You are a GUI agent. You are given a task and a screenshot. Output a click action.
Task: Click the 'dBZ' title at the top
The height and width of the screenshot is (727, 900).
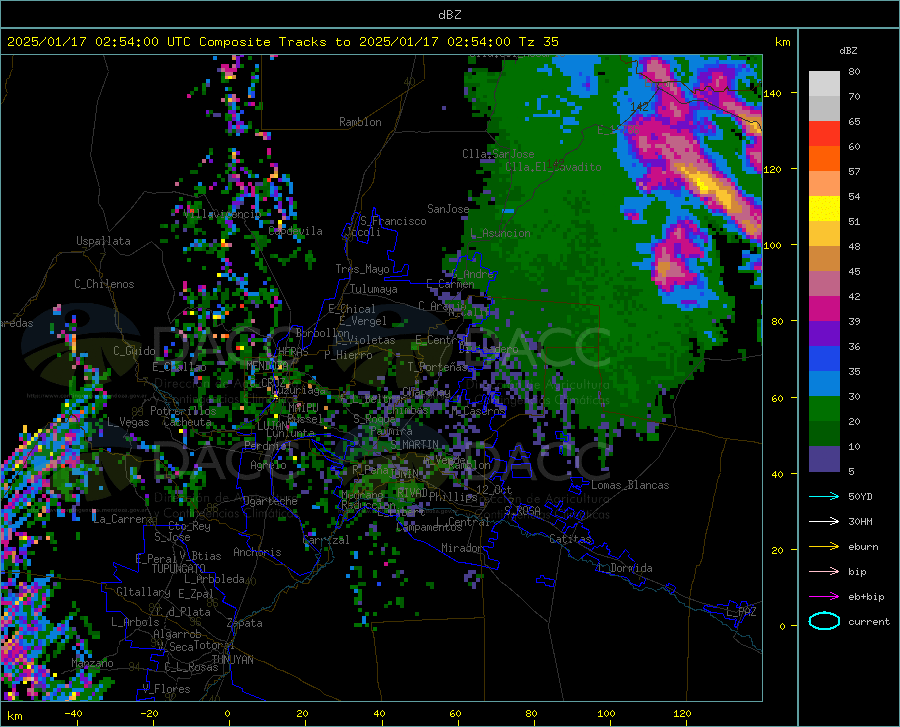click(x=449, y=15)
